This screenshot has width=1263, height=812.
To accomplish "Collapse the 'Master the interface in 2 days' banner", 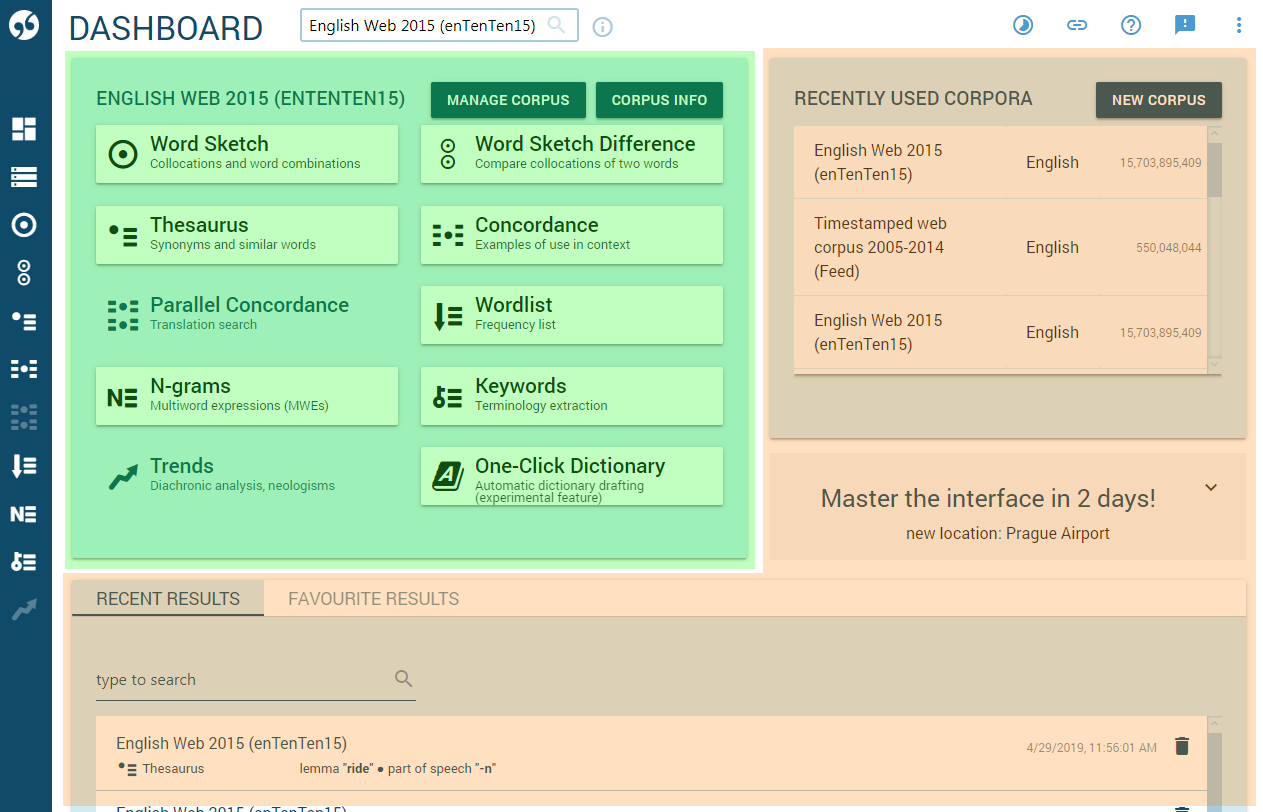I will [1211, 487].
